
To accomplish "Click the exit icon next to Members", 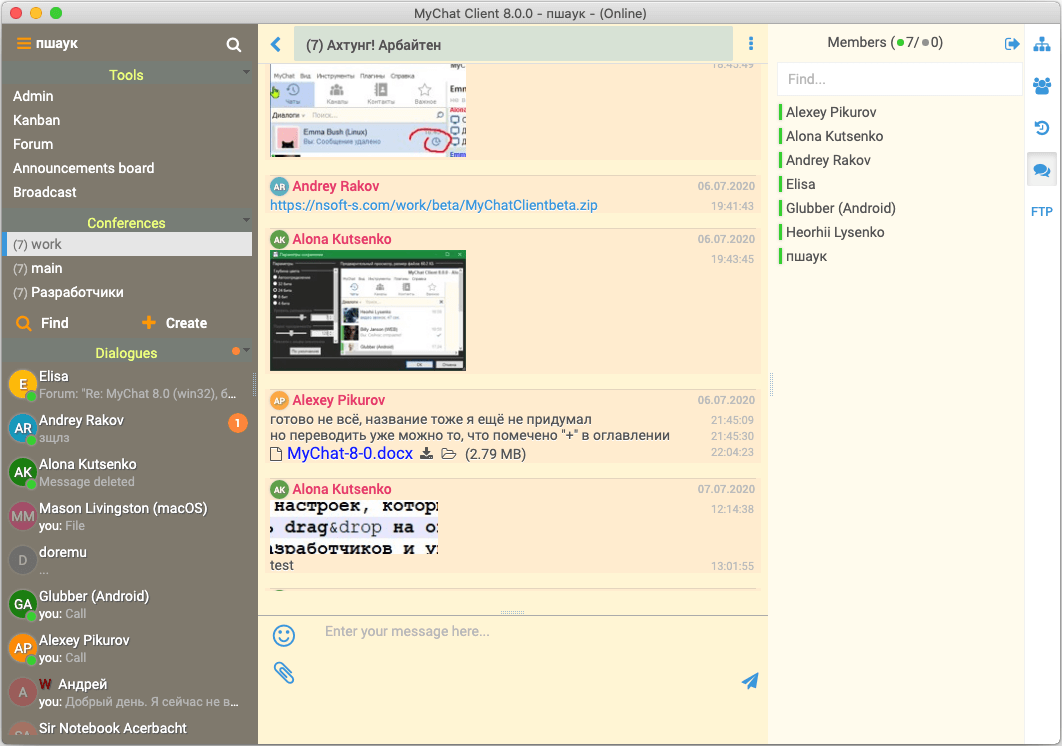I will 1012,44.
